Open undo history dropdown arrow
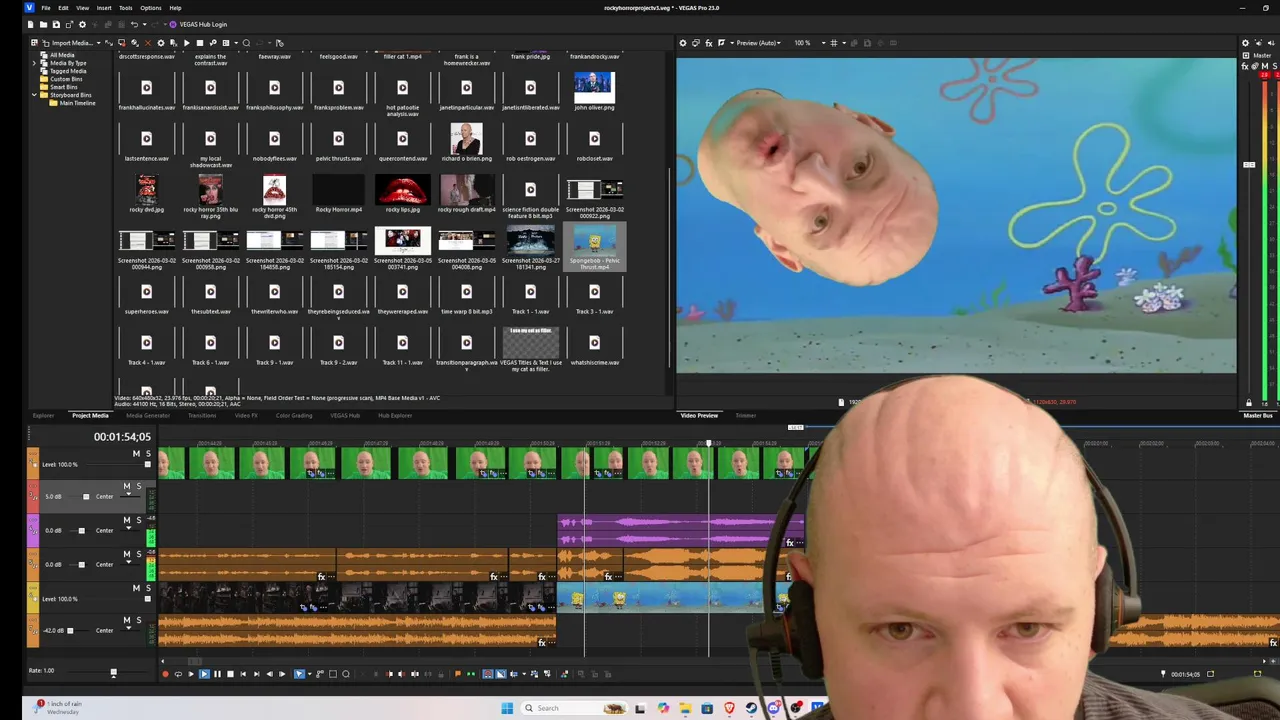 (145, 24)
